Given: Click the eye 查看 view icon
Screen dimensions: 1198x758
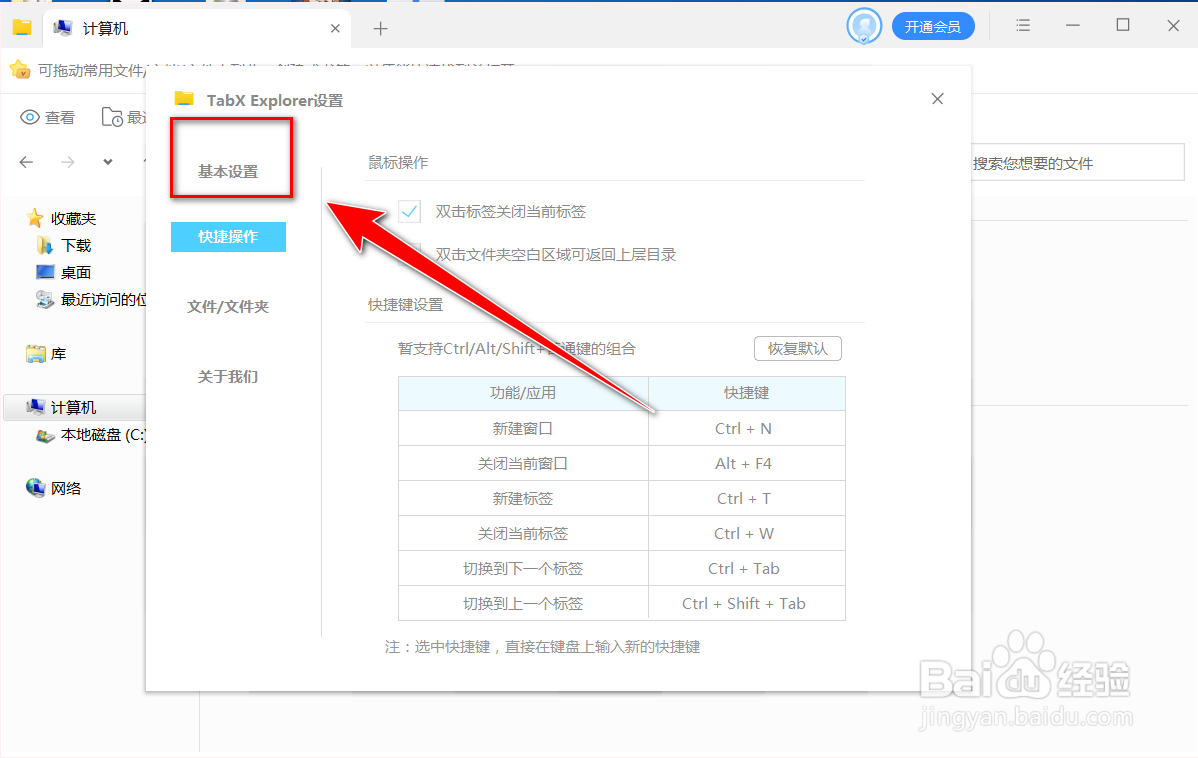Looking at the screenshot, I should point(30,117).
